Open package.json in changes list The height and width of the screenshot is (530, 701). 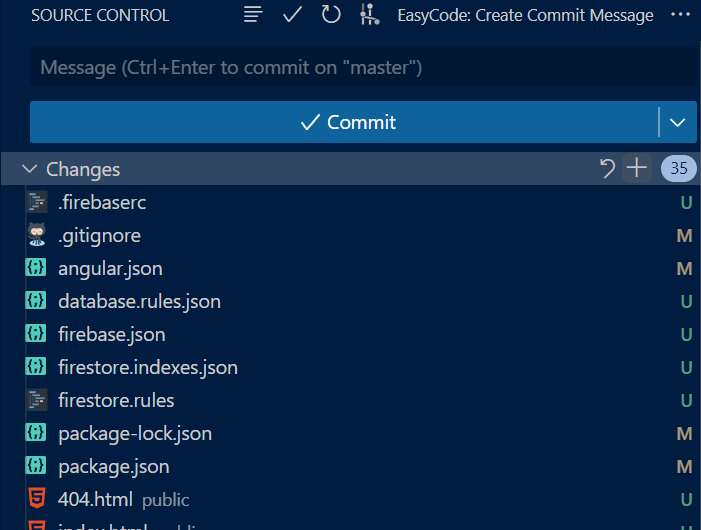click(x=350, y=467)
